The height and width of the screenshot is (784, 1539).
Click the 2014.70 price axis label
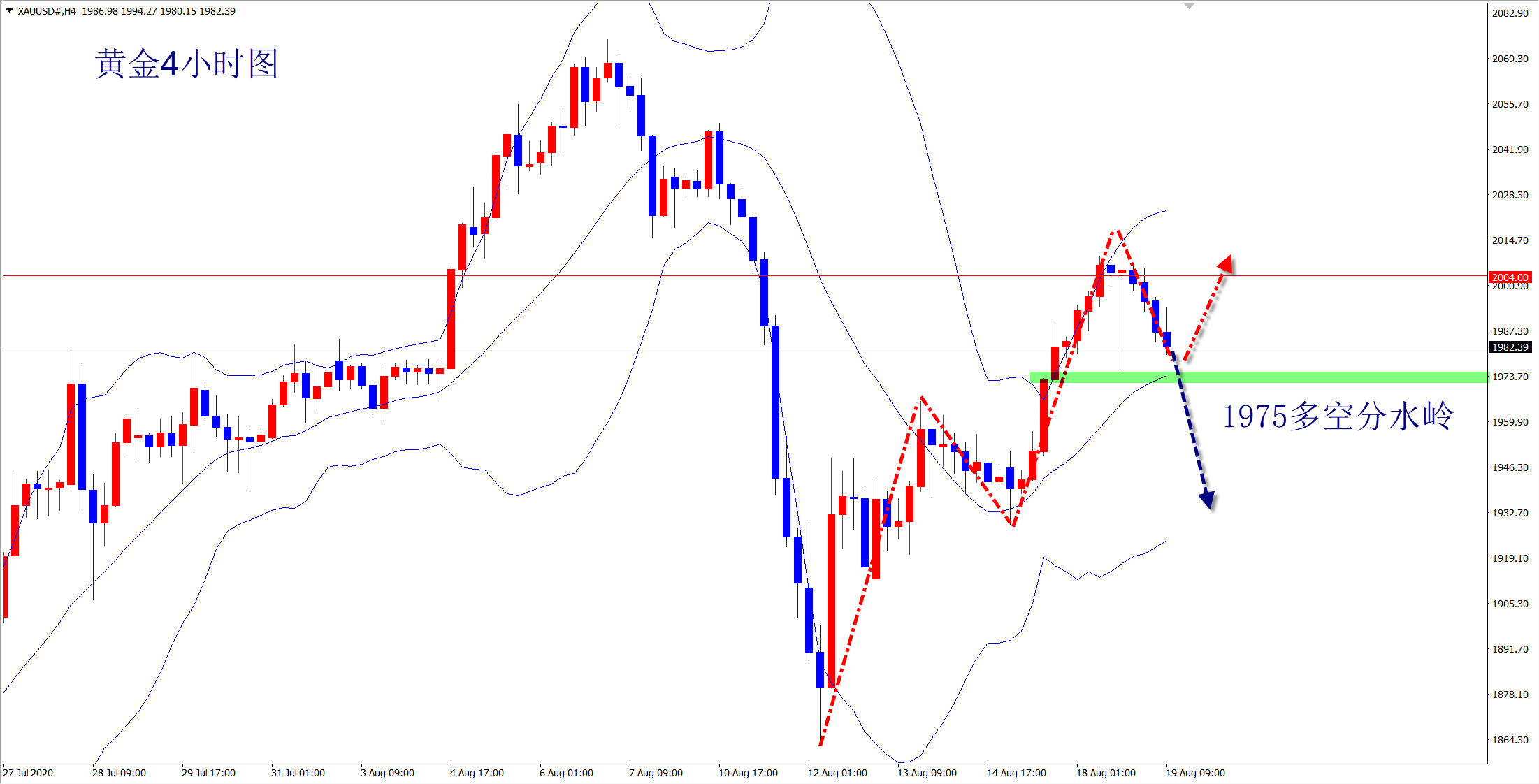tap(1510, 240)
